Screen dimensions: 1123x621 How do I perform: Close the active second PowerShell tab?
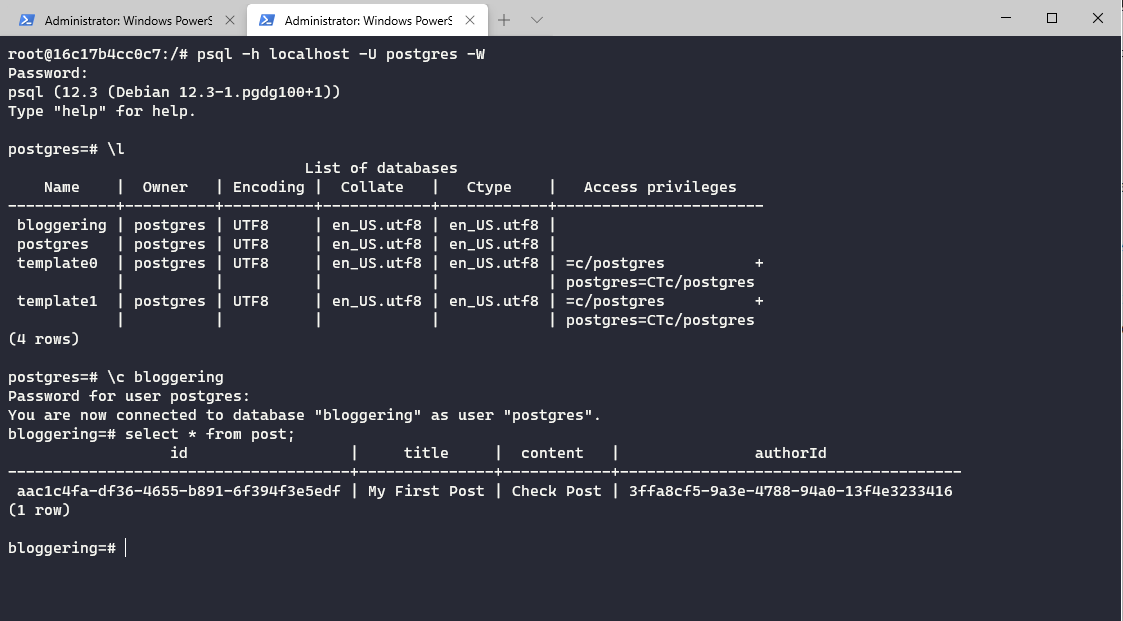point(470,20)
